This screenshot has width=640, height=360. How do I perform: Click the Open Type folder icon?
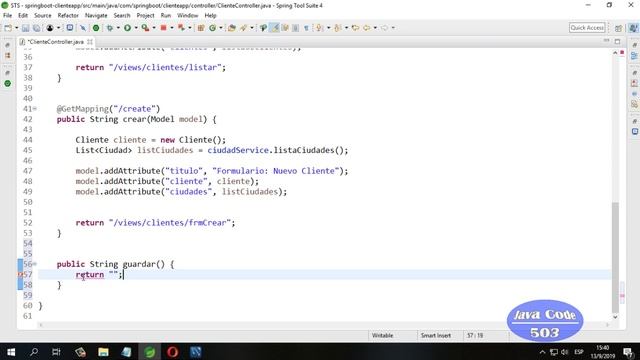click(232, 28)
